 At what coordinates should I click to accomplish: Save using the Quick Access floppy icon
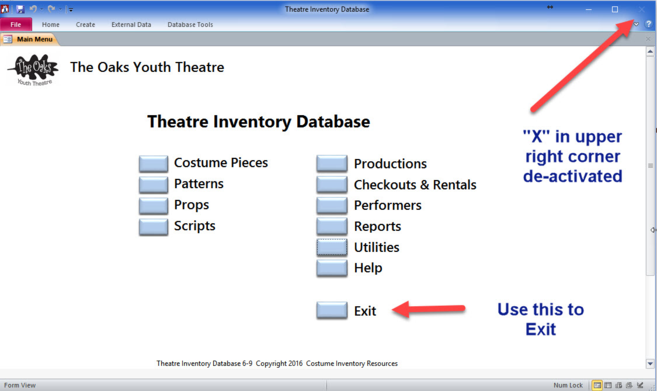tap(20, 9)
